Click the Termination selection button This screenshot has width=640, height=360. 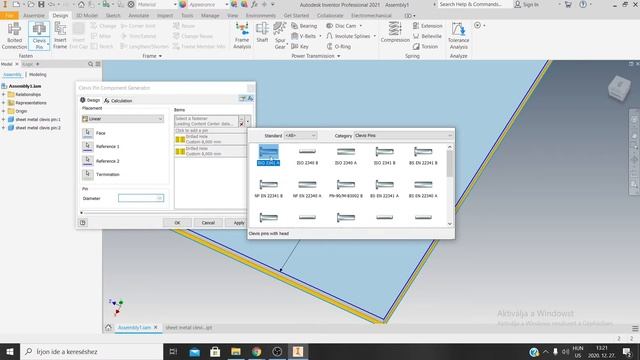point(87,174)
